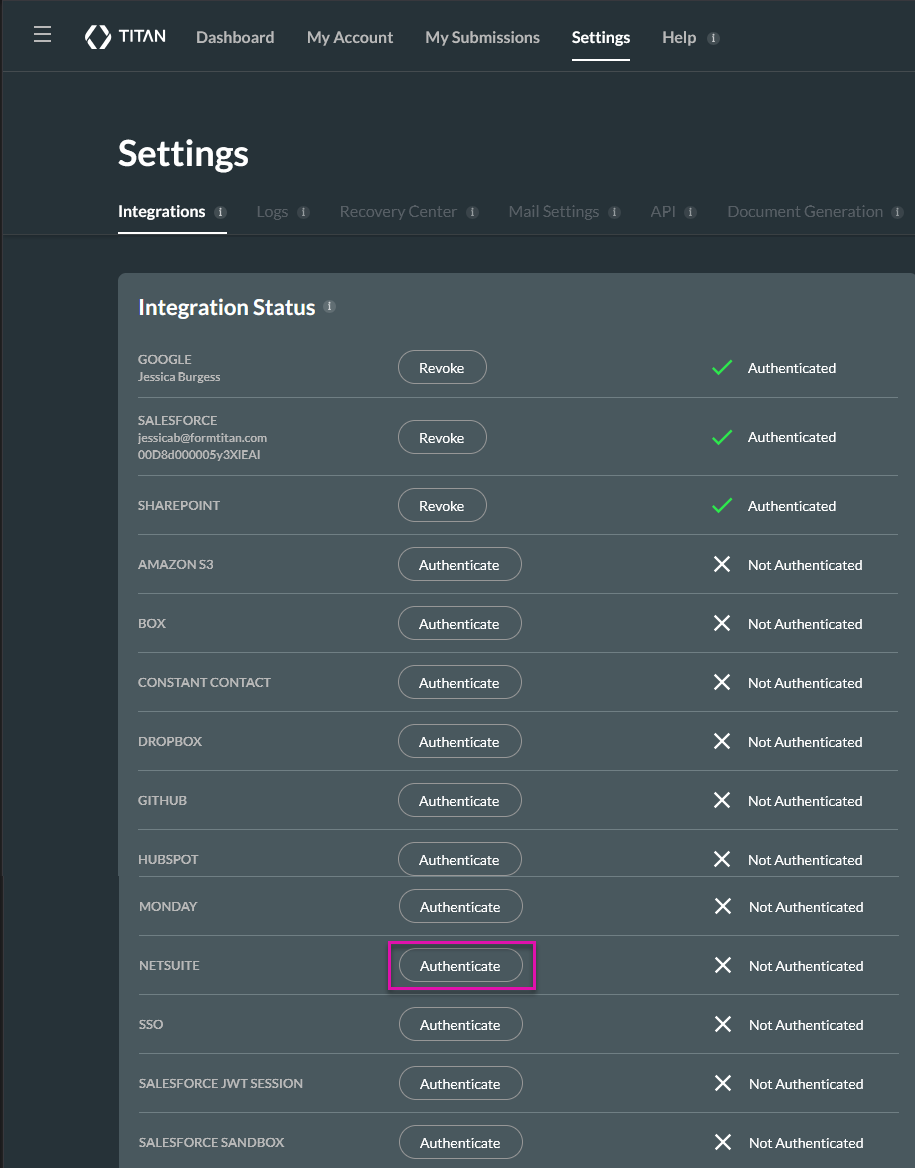Switch to the Mail Settings tab
The height and width of the screenshot is (1168, 915).
point(554,212)
